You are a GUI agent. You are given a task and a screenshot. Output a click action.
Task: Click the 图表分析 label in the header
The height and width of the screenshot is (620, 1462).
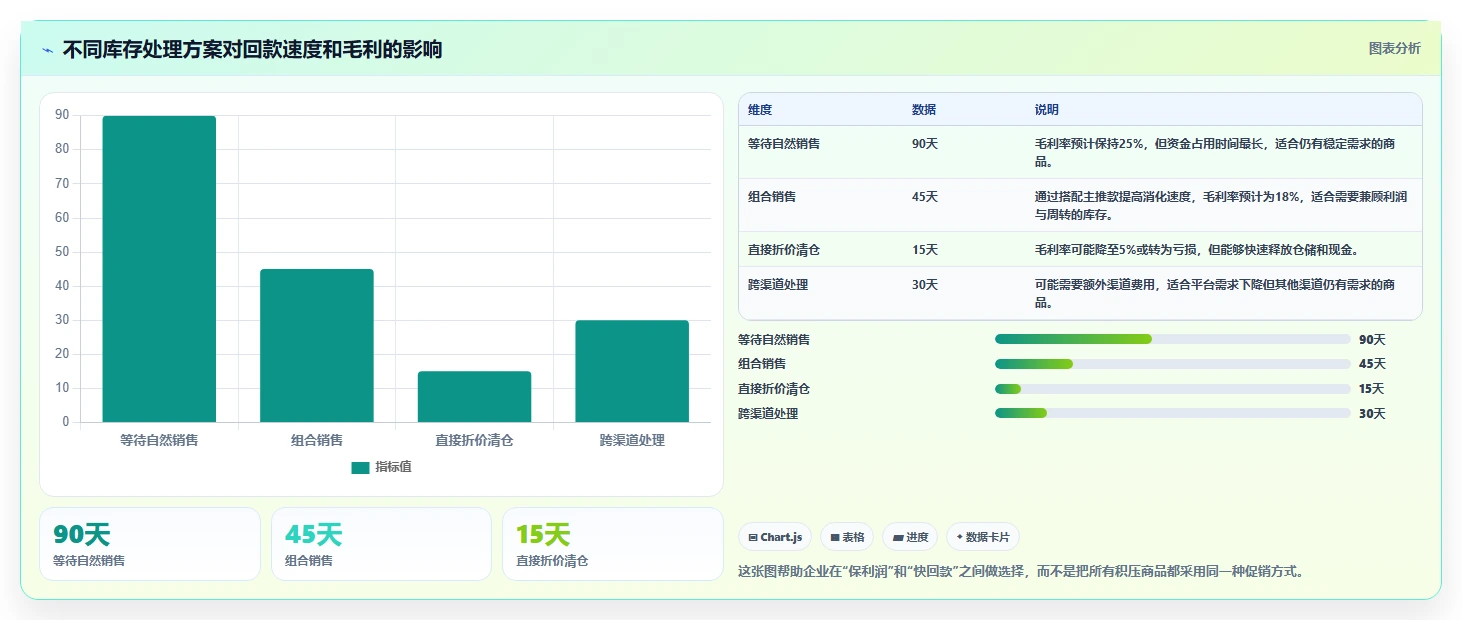pos(1394,49)
